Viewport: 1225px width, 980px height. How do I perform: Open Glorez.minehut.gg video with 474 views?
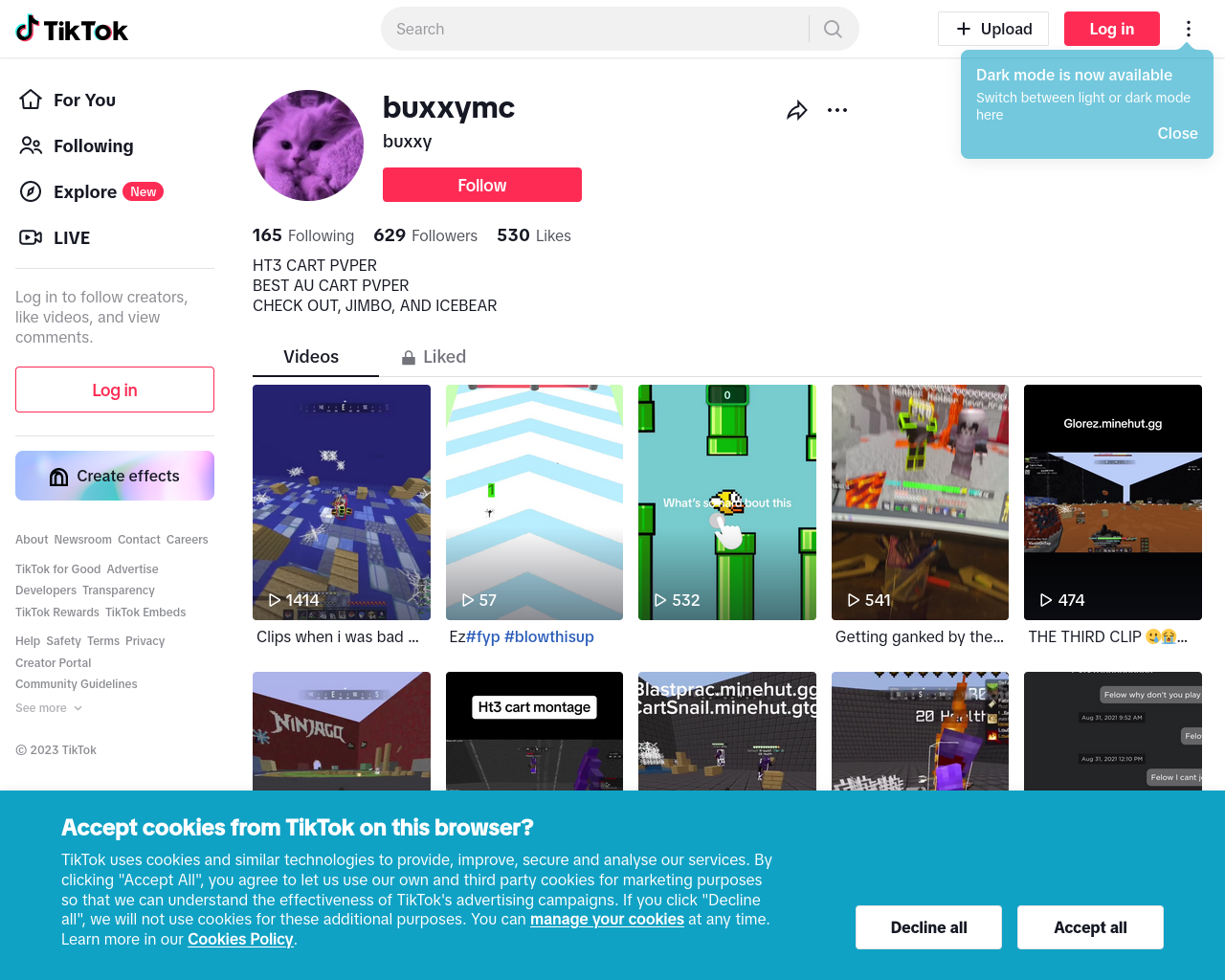[1113, 502]
